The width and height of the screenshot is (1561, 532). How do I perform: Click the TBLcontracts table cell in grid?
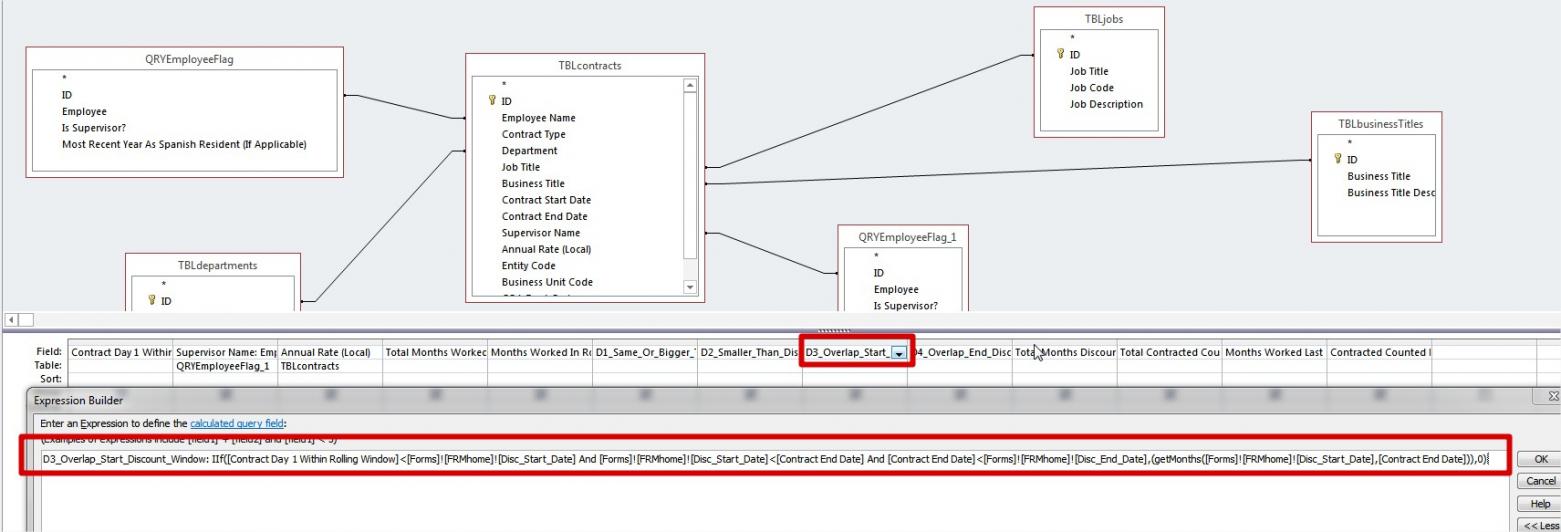(x=330, y=366)
